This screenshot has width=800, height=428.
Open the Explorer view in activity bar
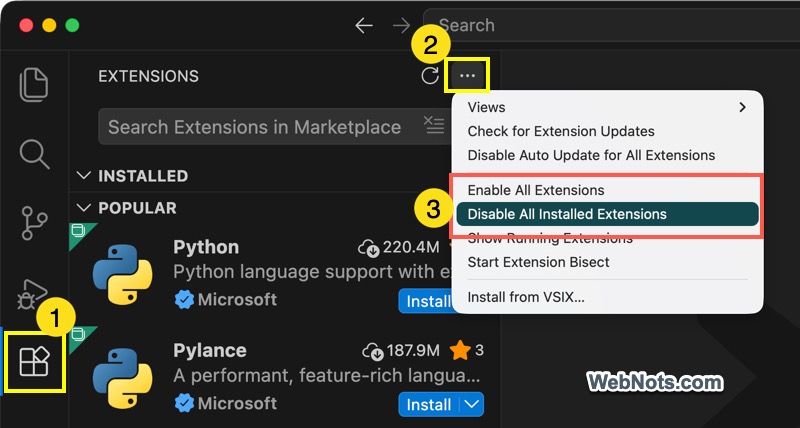(x=34, y=84)
